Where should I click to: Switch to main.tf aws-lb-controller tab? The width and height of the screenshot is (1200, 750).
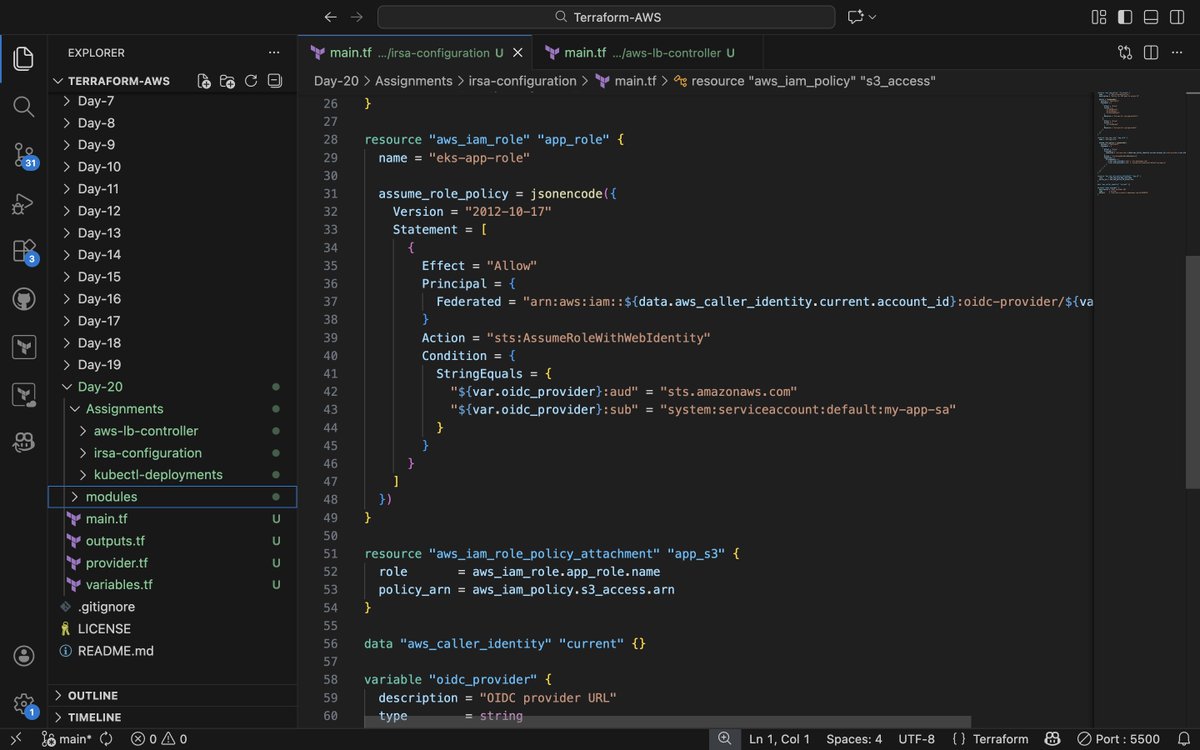tap(648, 53)
